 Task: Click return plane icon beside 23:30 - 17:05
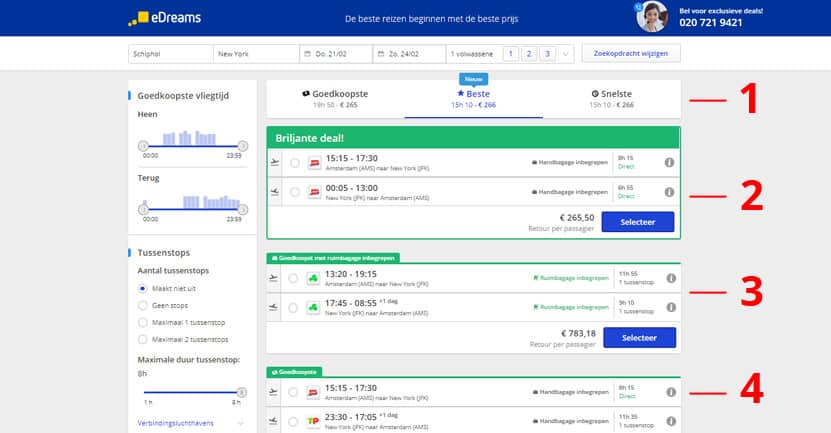click(x=273, y=421)
